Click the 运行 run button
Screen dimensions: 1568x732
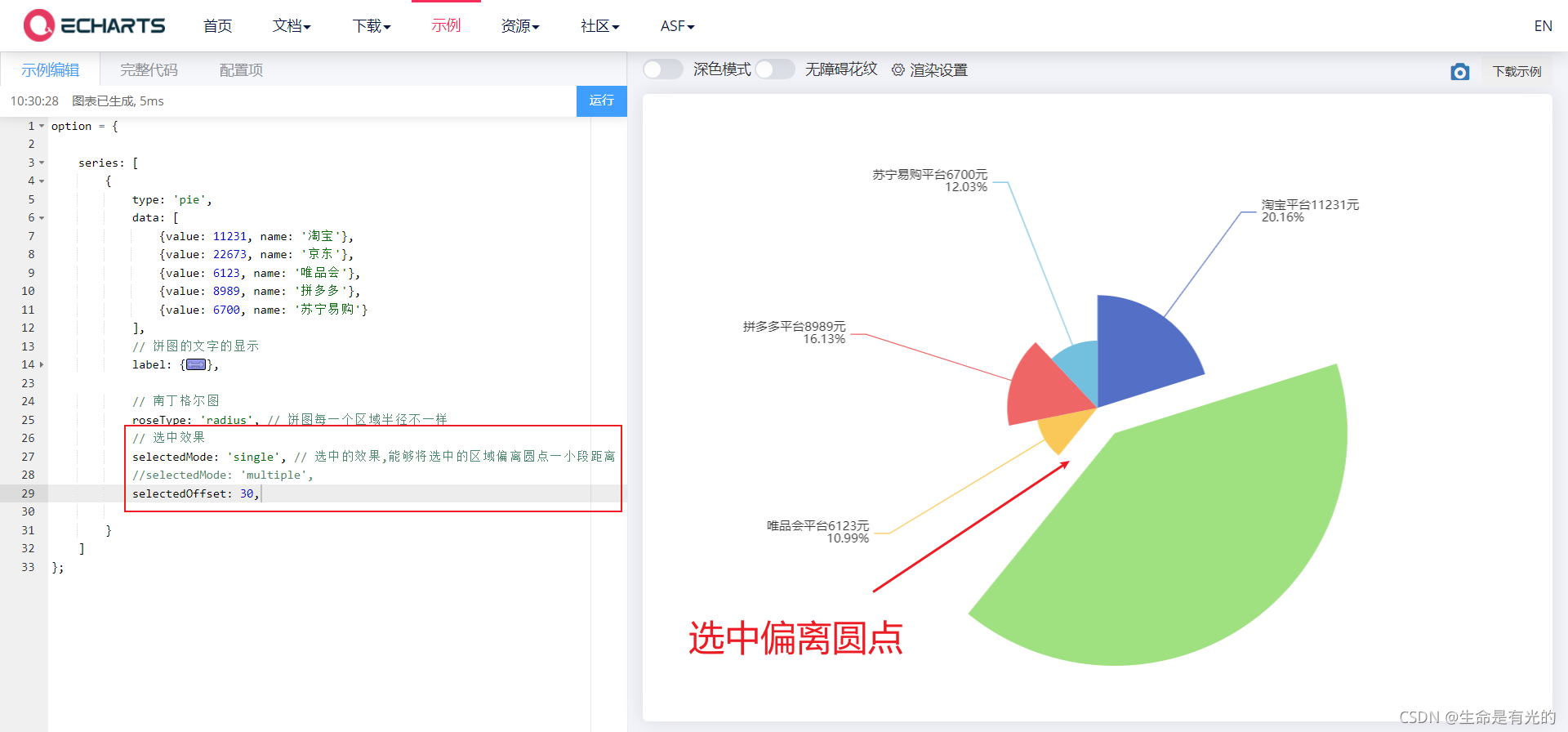[602, 100]
